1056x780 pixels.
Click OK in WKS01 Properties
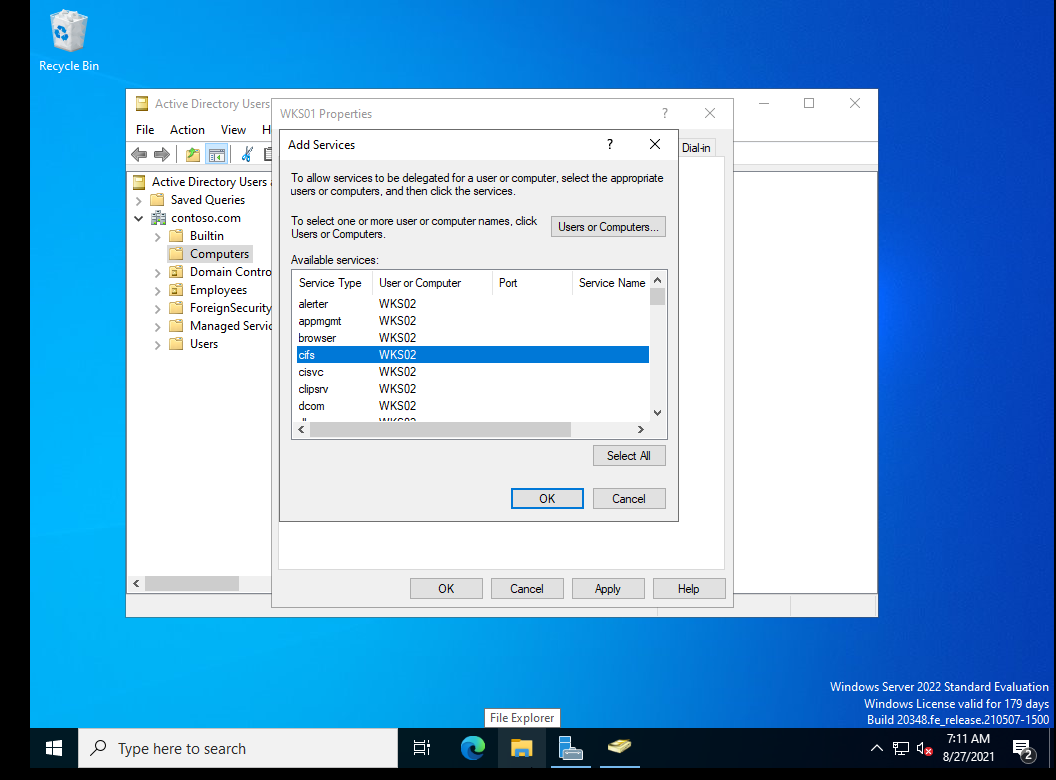pos(446,589)
